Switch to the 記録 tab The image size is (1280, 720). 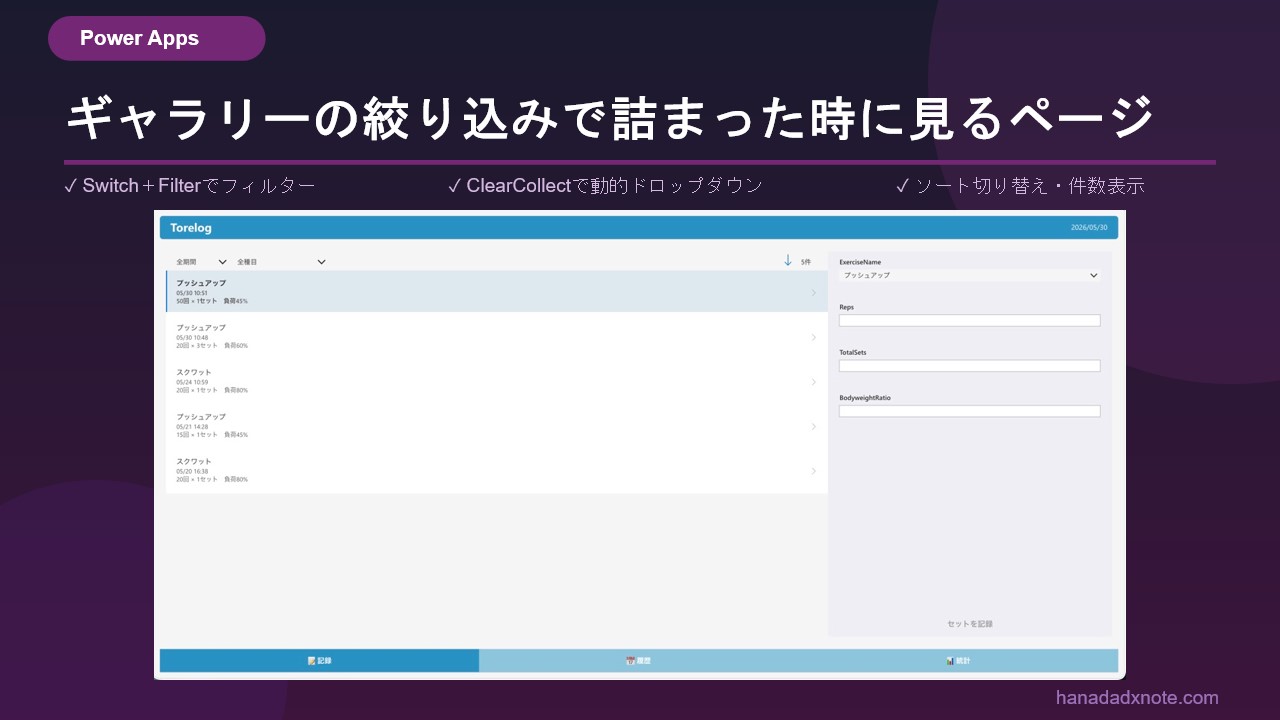pos(319,661)
